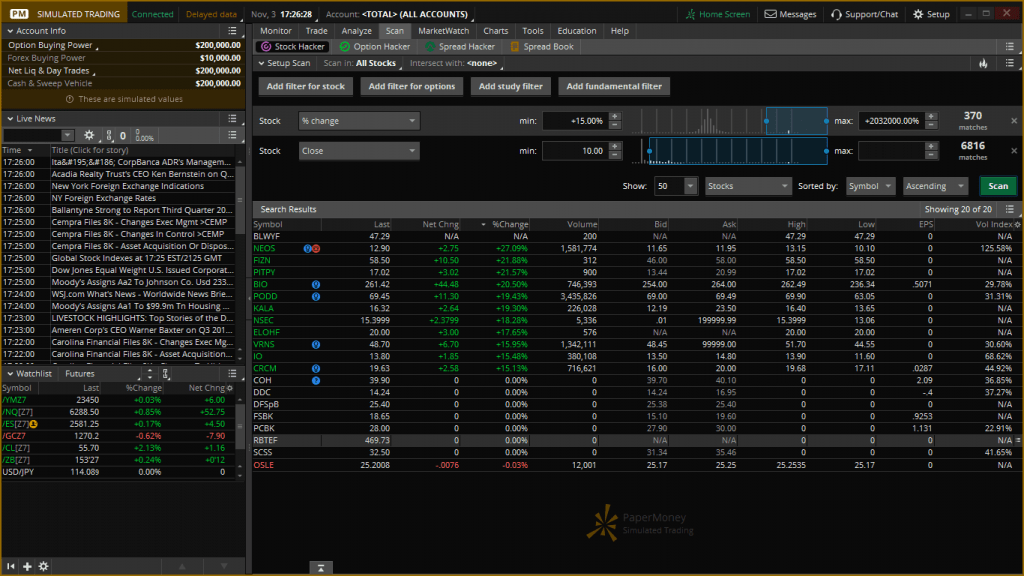This screenshot has width=1024, height=576.
Task: Collapse the Account Info section
Action: 10,31
